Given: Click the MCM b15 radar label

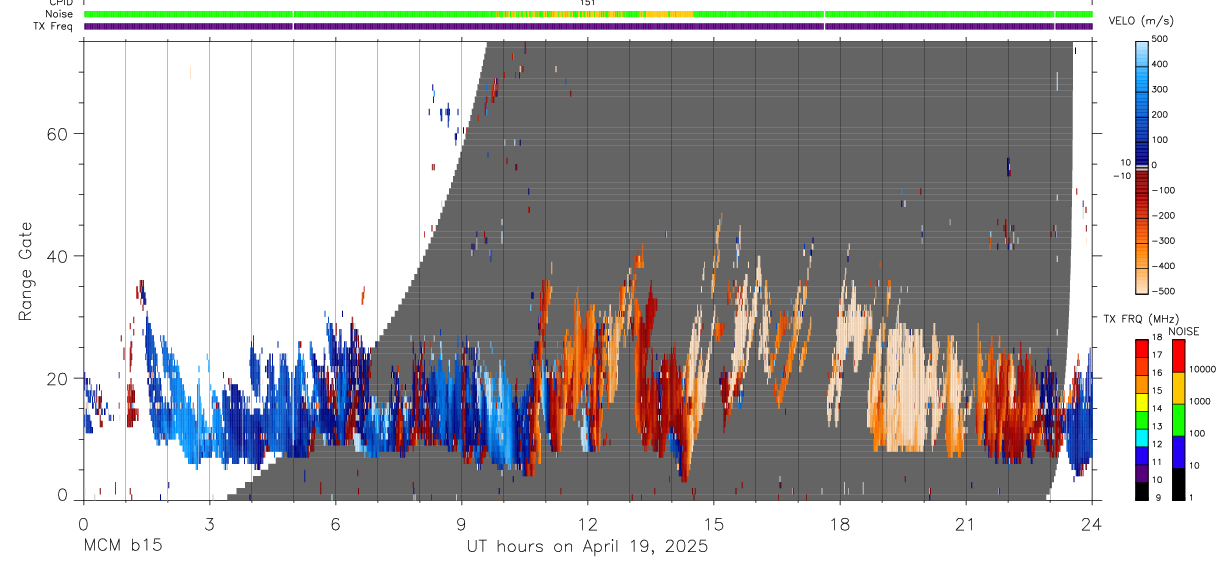Looking at the screenshot, I should pyautogui.click(x=122, y=547).
